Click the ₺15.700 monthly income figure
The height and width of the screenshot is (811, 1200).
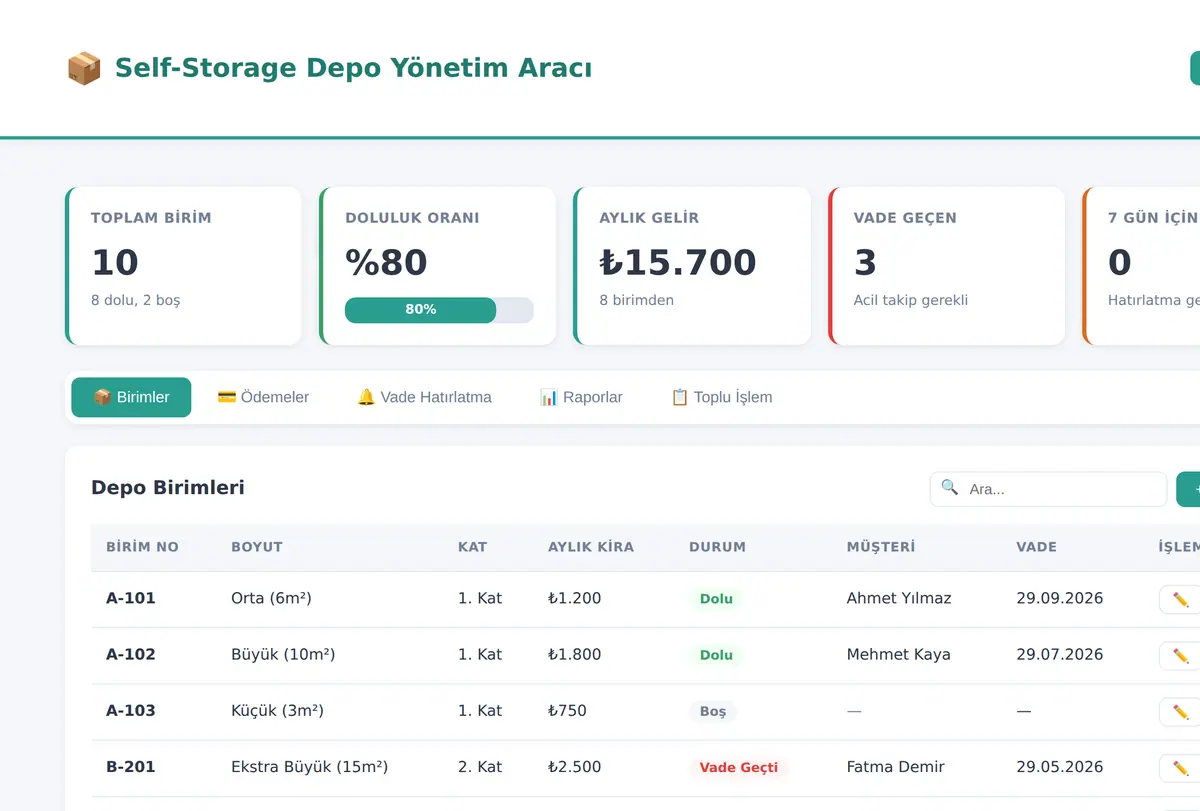678,262
